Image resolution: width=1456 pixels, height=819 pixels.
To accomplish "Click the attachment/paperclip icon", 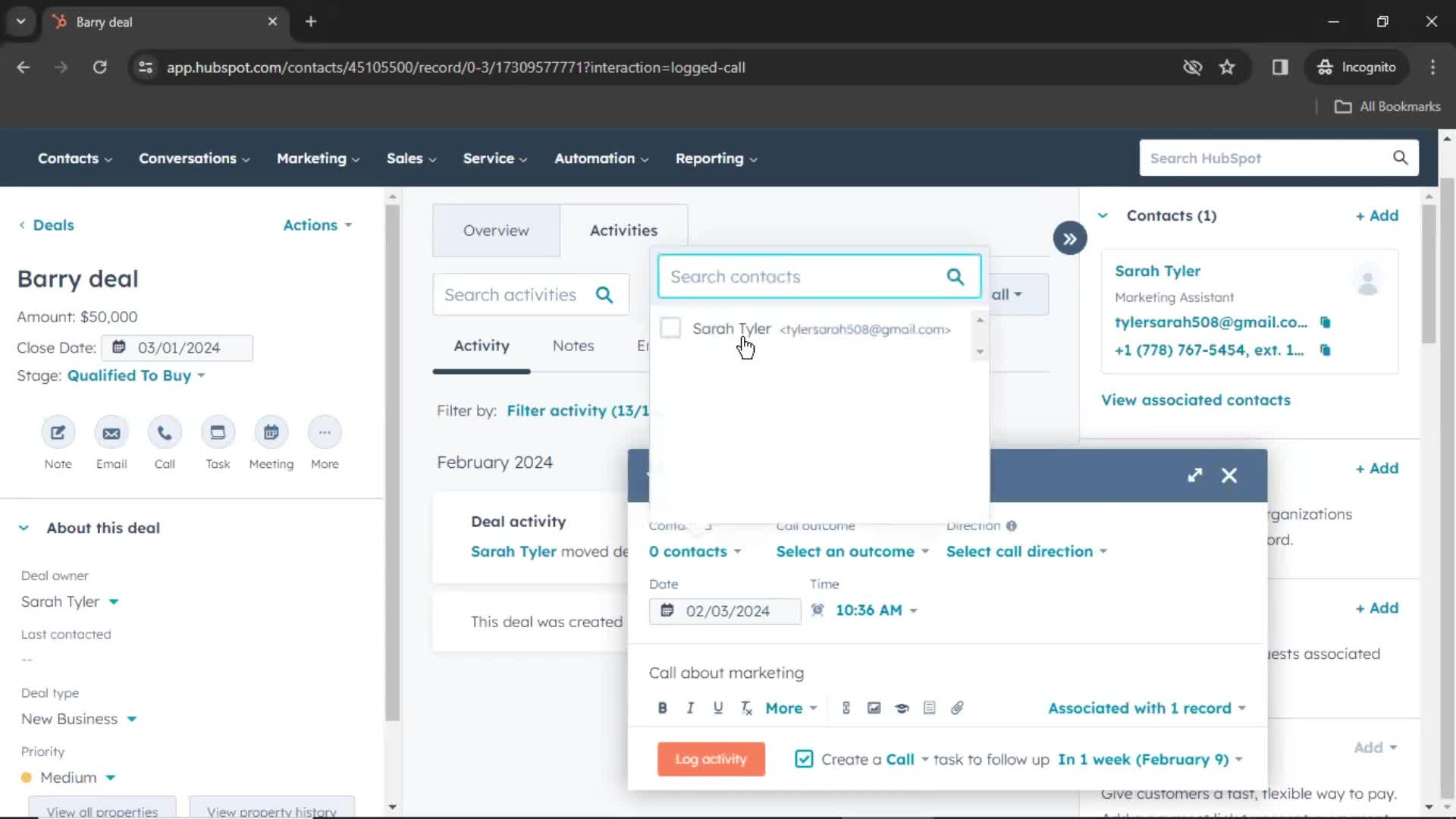I will [957, 708].
